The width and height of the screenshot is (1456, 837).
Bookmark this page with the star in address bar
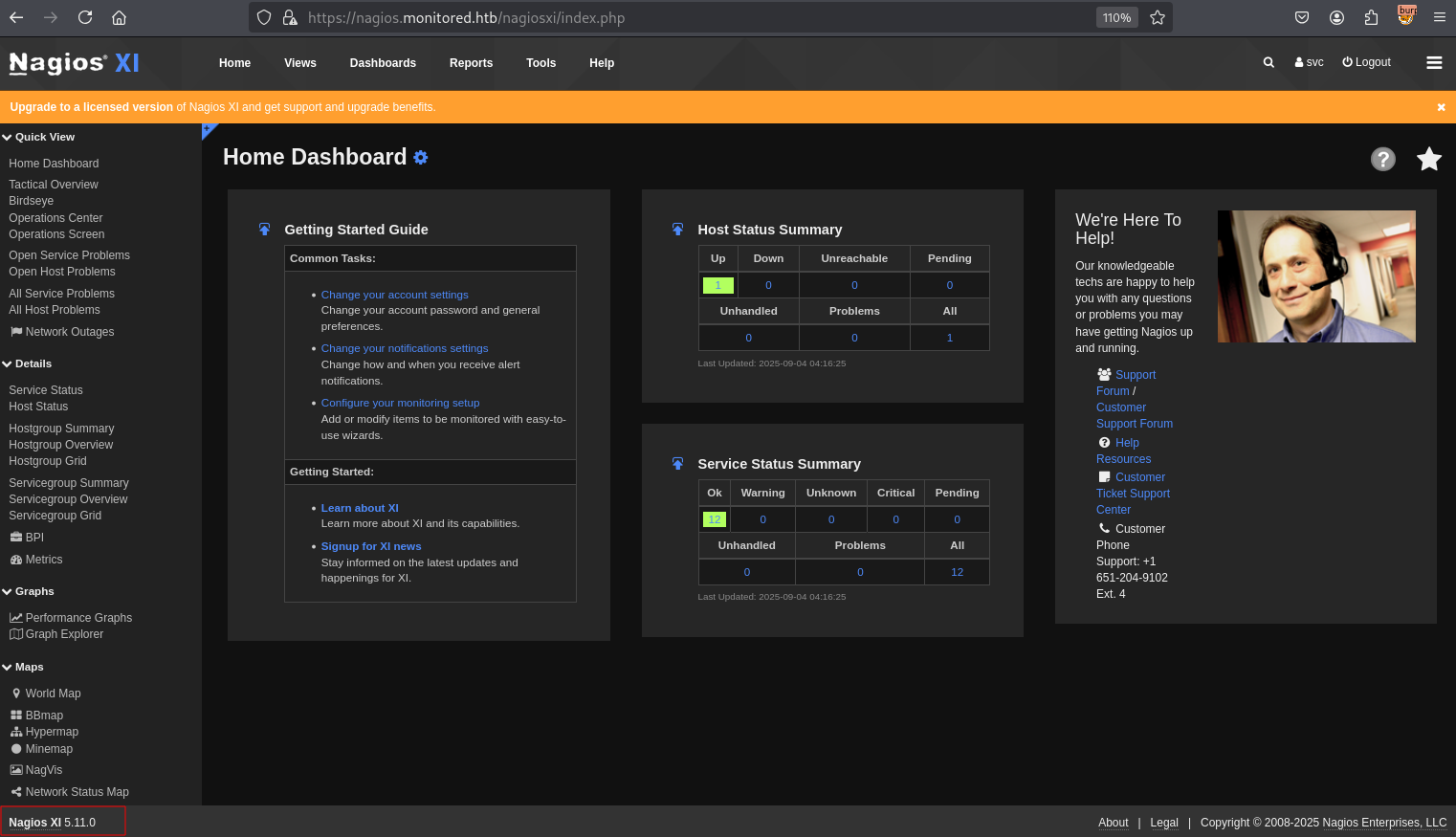coord(1158,17)
